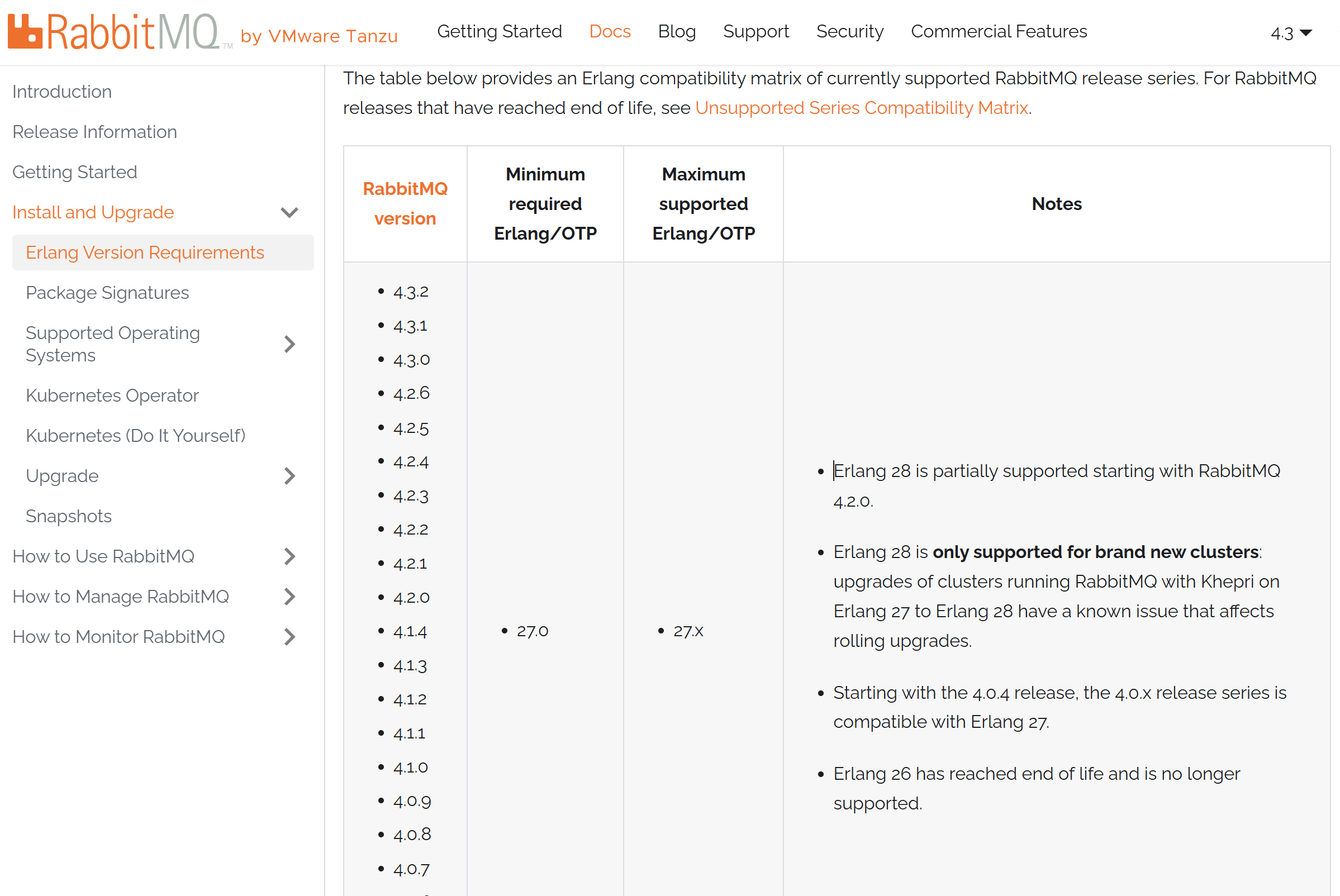Viewport: 1340px width, 896px height.
Task: Open Getting Started in the sidebar
Action: coord(74,171)
